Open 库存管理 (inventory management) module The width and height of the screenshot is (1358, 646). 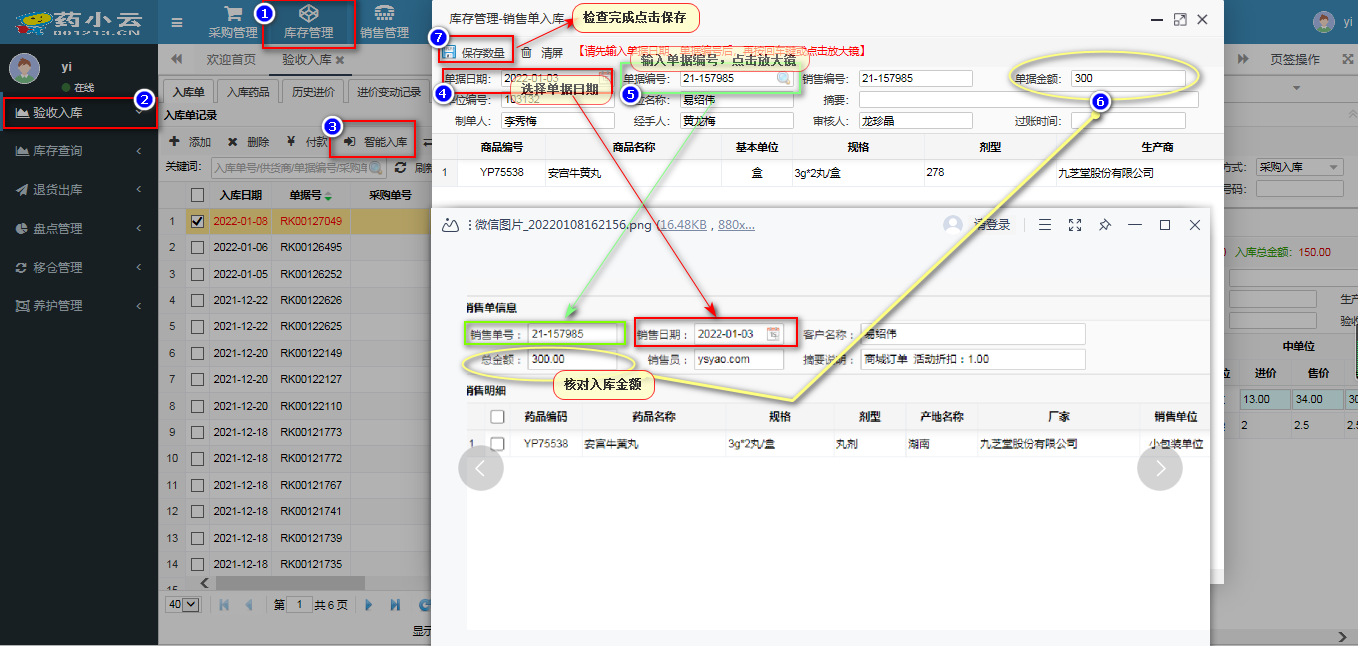tap(308, 23)
